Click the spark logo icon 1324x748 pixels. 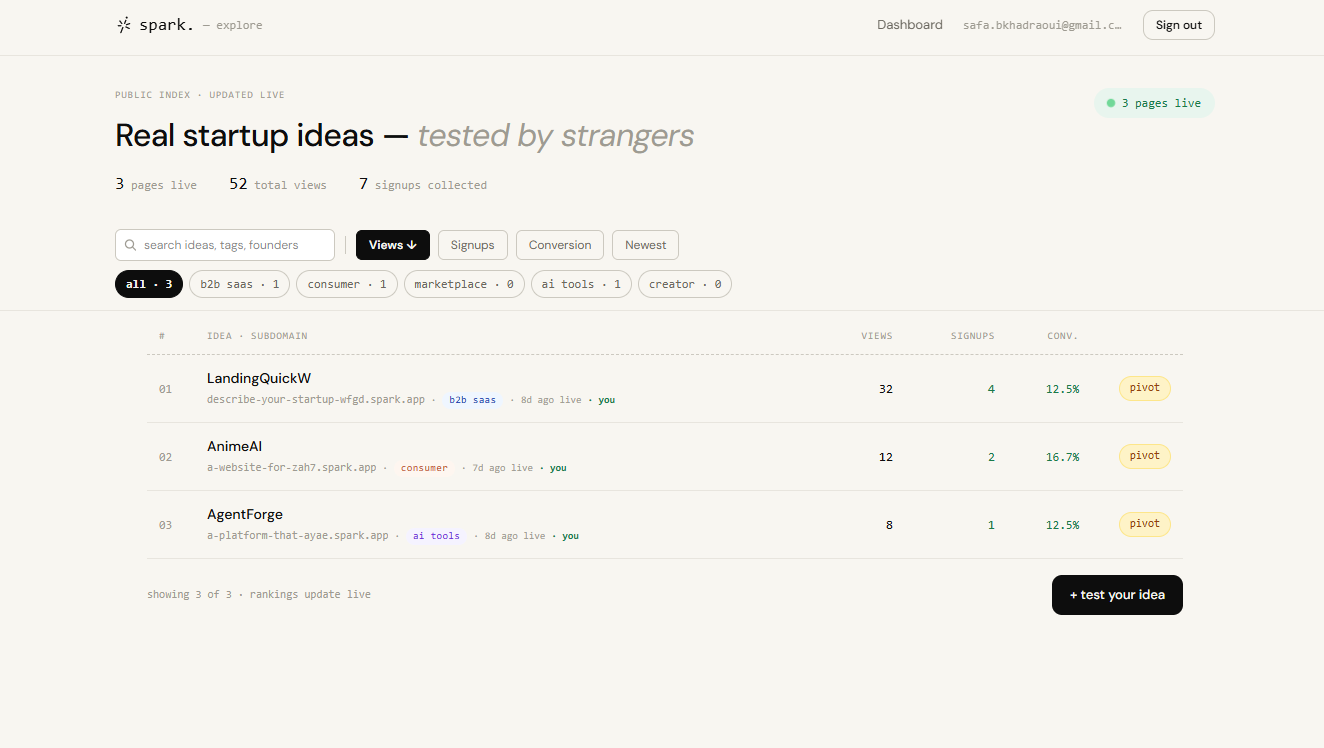124,25
